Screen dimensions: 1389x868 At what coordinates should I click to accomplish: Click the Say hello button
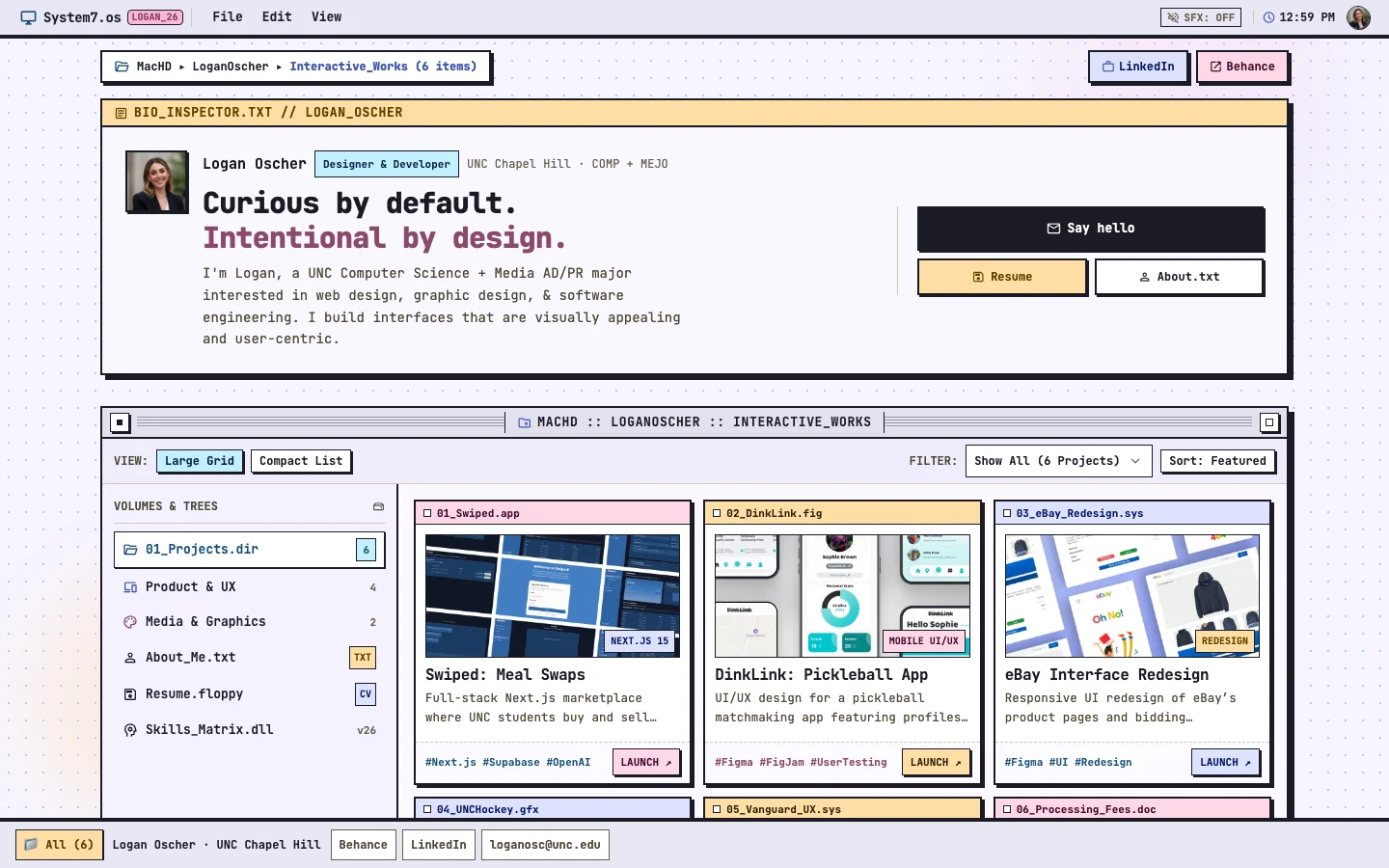pos(1091,229)
